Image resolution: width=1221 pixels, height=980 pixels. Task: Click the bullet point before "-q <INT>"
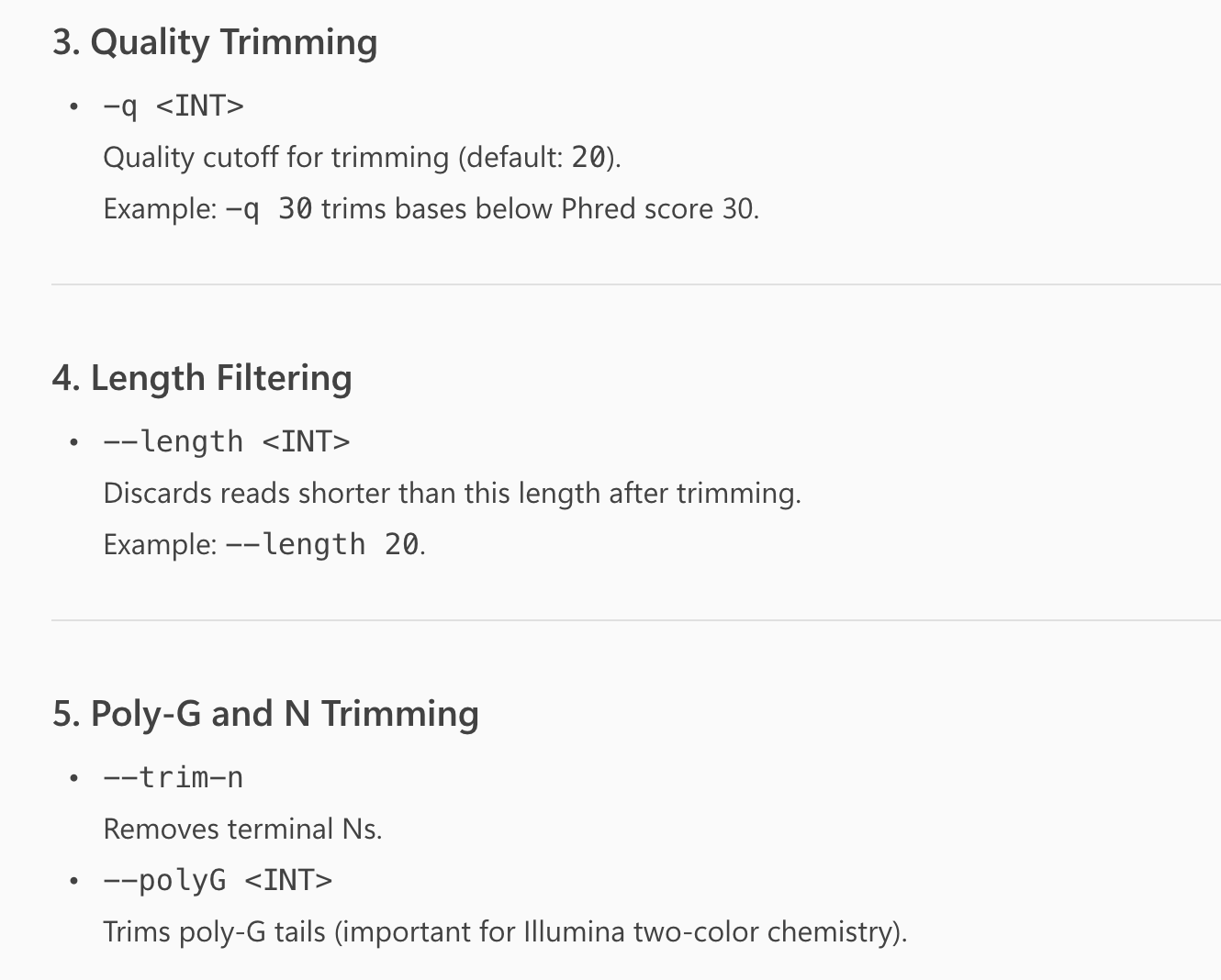(74, 107)
